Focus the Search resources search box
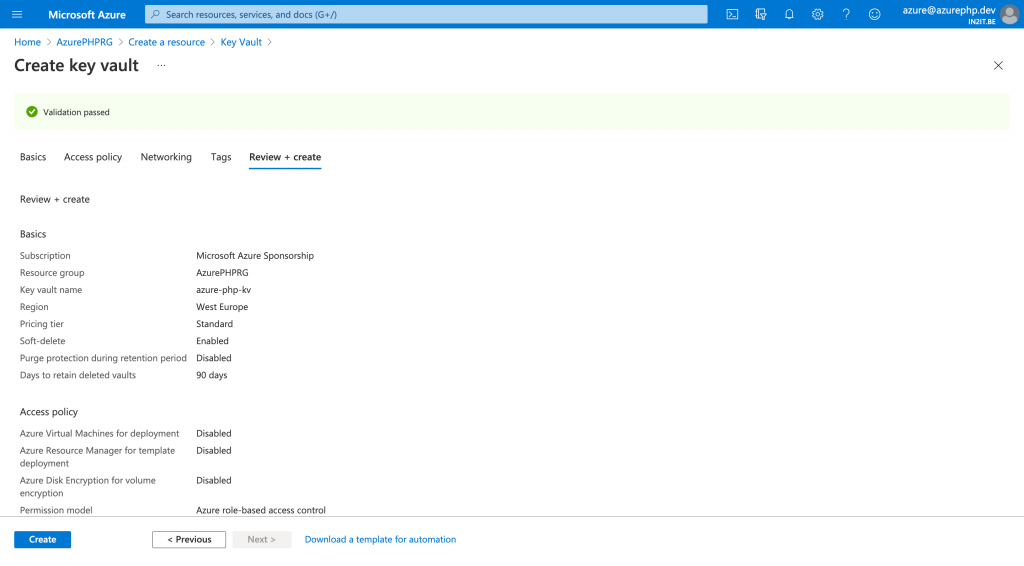The width and height of the screenshot is (1024, 566). coord(426,14)
